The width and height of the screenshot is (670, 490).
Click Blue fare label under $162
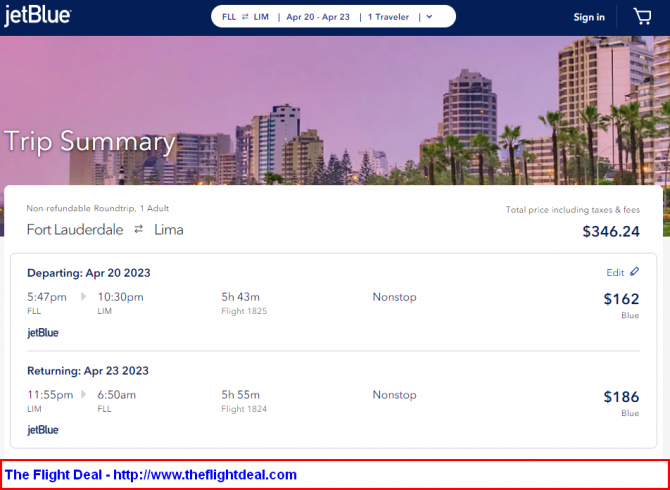pyautogui.click(x=630, y=315)
